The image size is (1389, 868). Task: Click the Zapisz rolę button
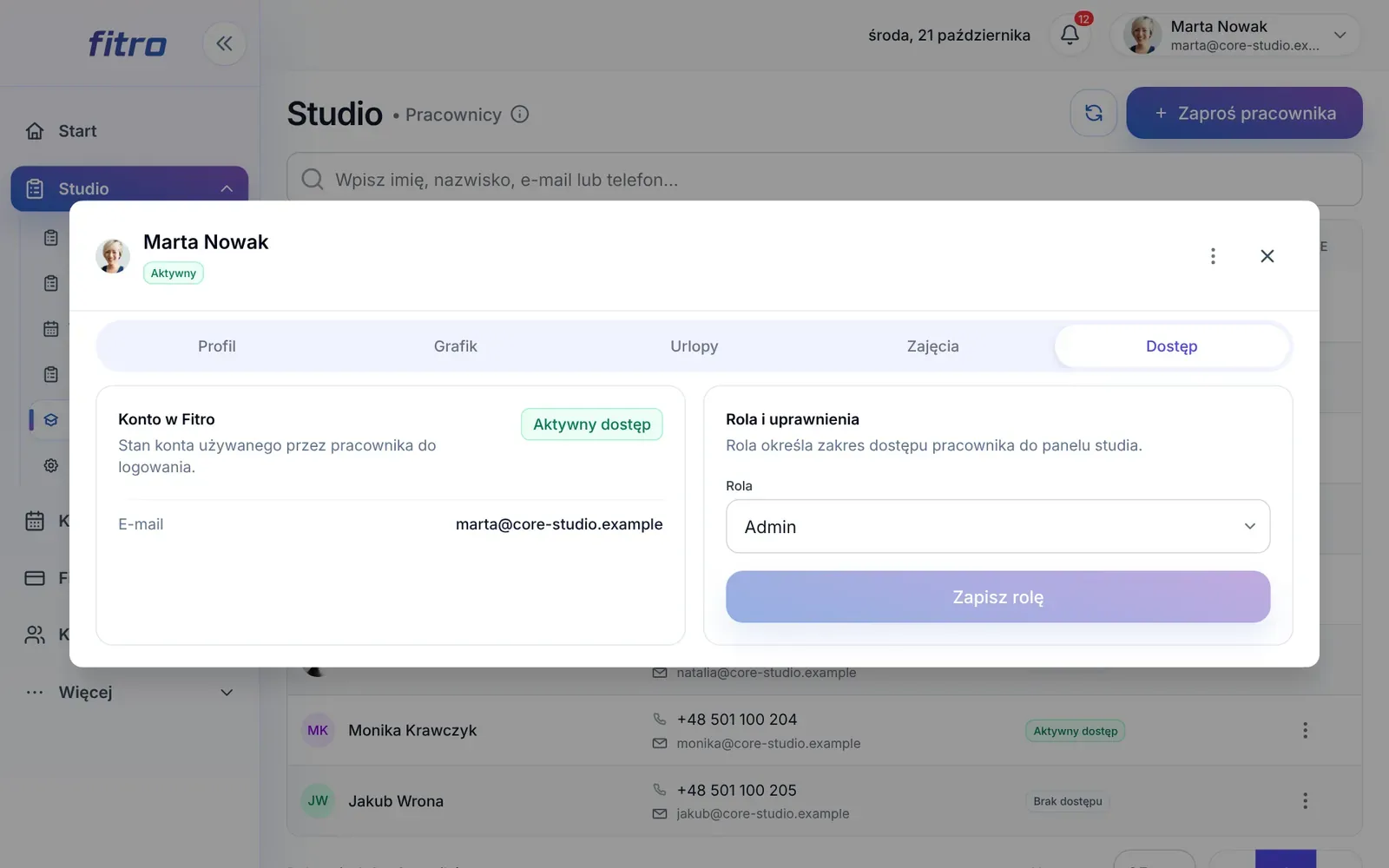point(997,596)
